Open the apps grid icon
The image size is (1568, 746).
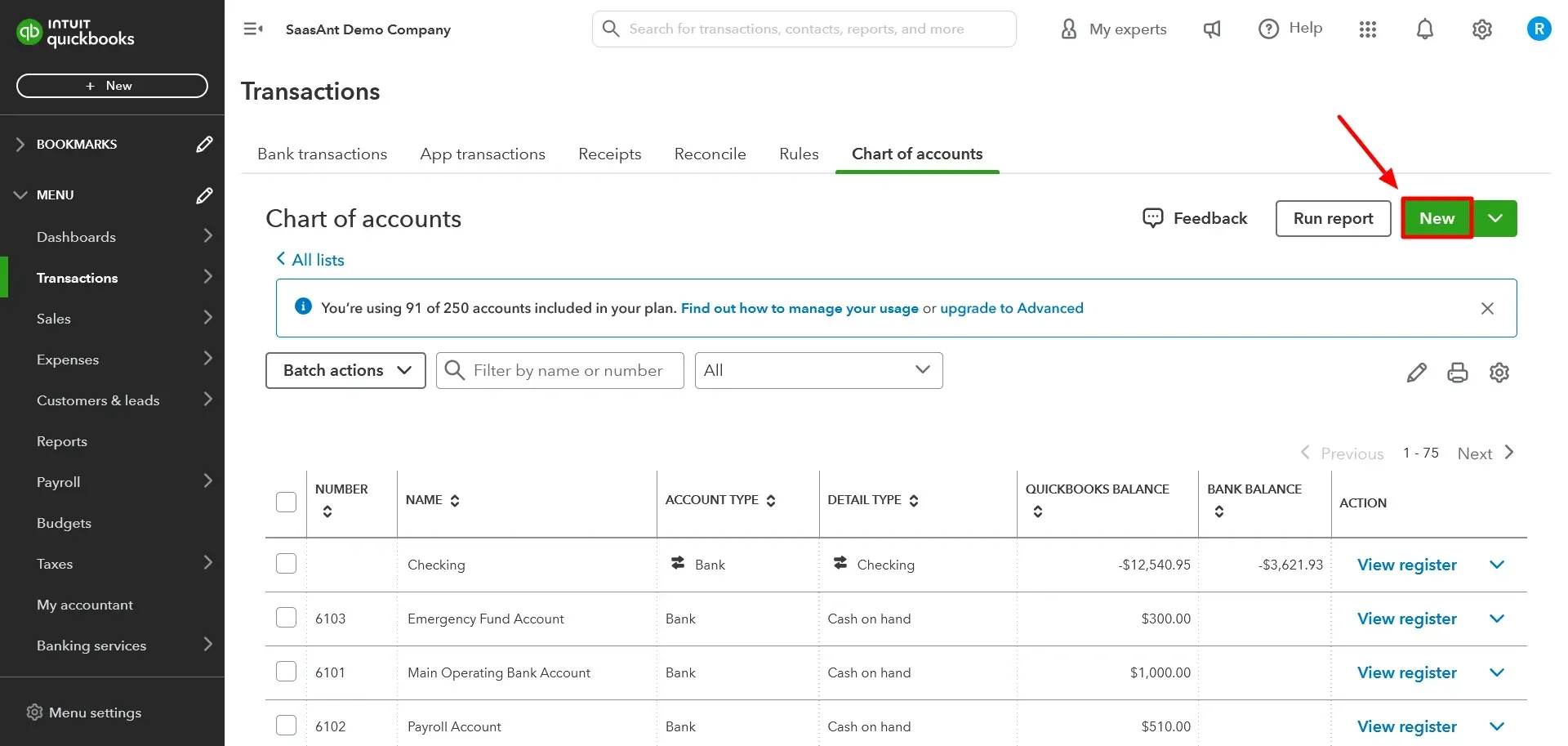1368,29
